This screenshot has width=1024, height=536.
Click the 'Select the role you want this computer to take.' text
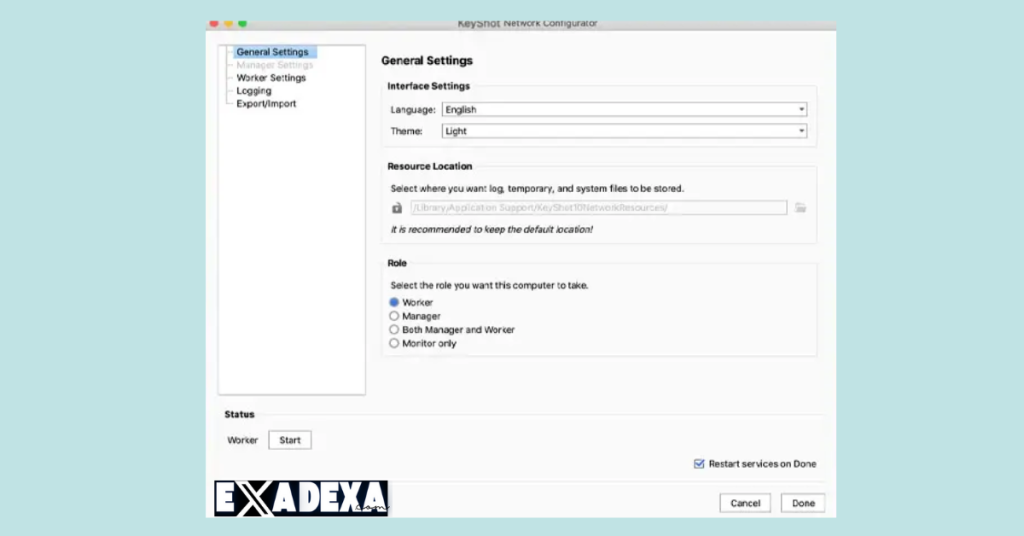click(x=489, y=285)
